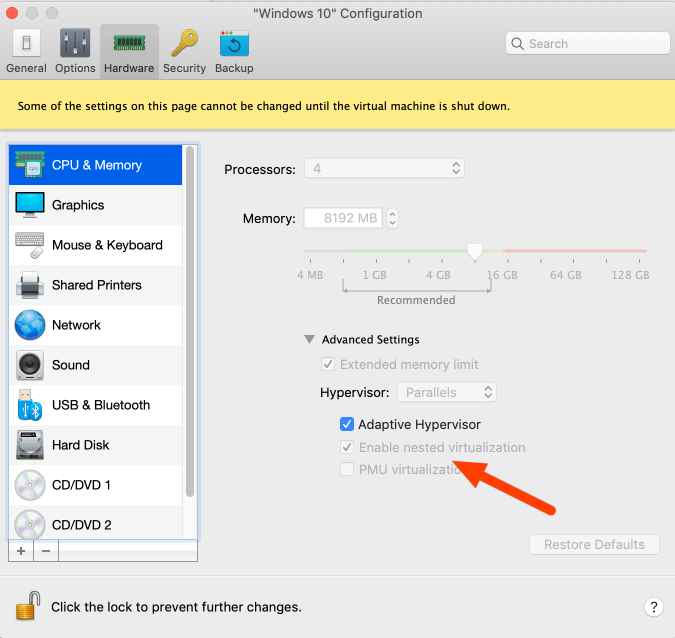Viewport: 675px width, 638px height.
Task: Open the Processors dropdown
Action: pos(385,169)
